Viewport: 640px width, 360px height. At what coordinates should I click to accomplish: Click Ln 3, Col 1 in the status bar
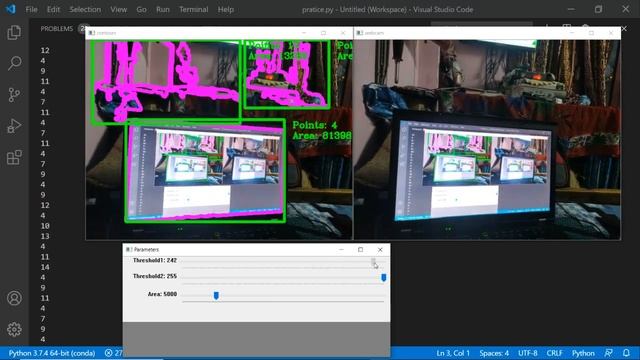[x=453, y=353]
